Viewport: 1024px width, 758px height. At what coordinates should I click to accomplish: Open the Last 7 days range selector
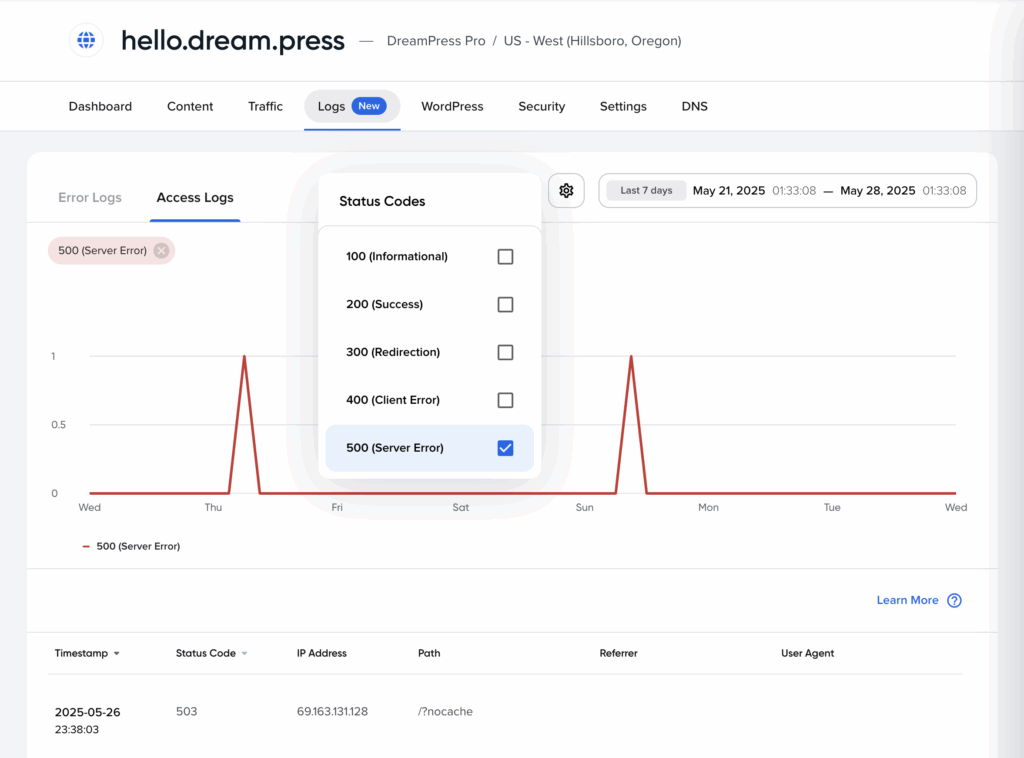(x=646, y=190)
